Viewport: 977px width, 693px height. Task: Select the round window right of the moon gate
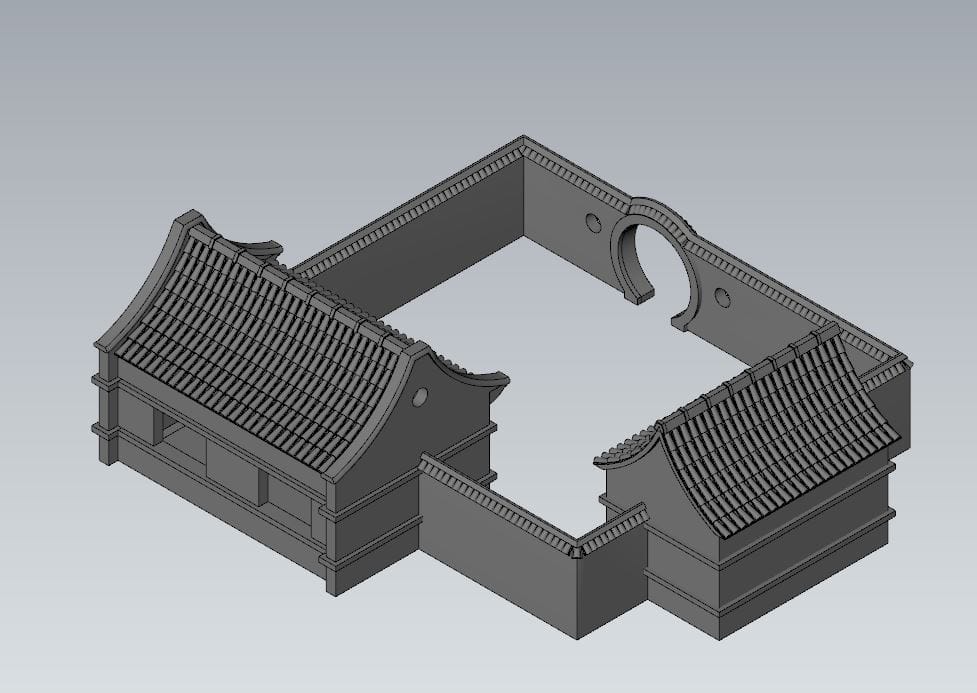tap(723, 296)
